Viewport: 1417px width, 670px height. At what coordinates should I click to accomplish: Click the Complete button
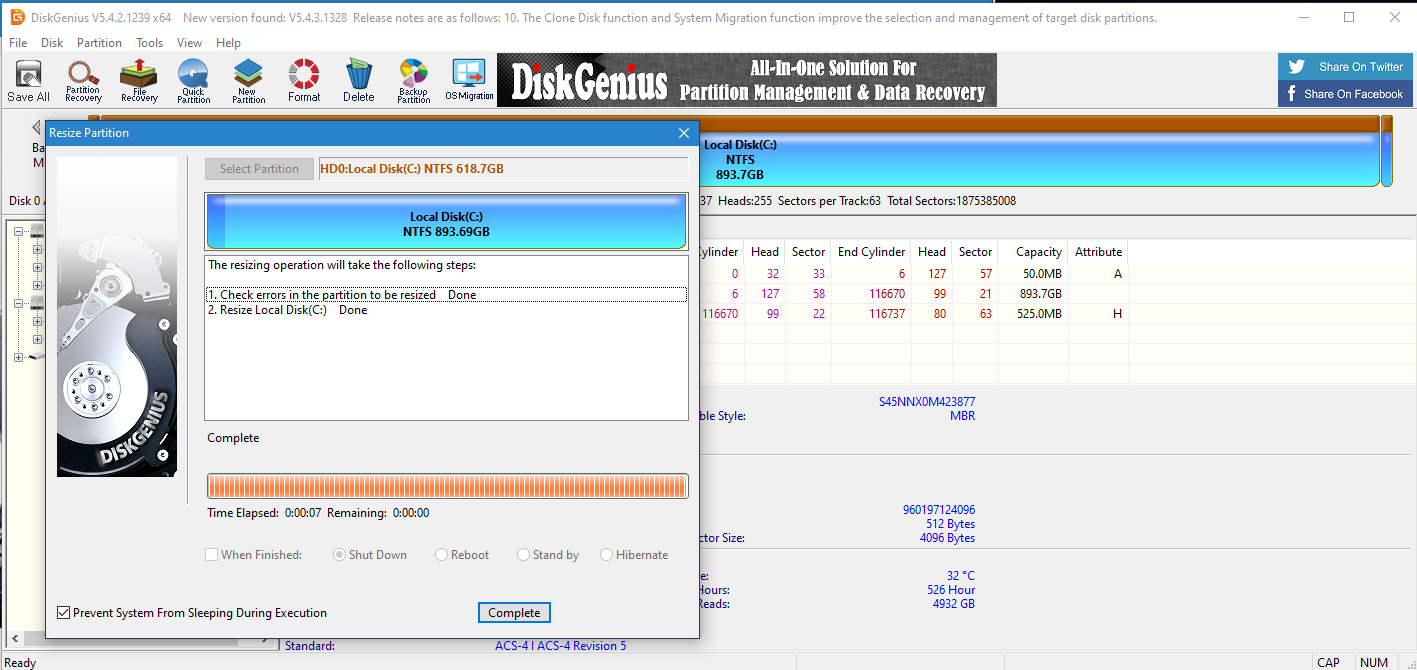pyautogui.click(x=514, y=613)
